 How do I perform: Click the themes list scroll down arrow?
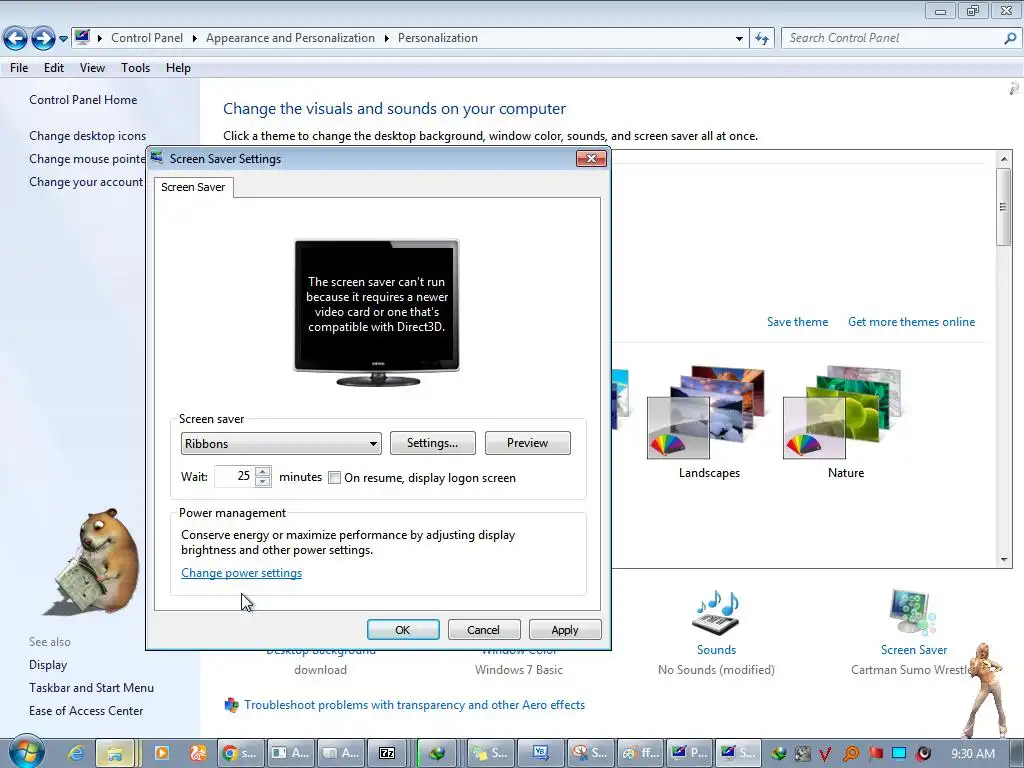pos(1004,560)
